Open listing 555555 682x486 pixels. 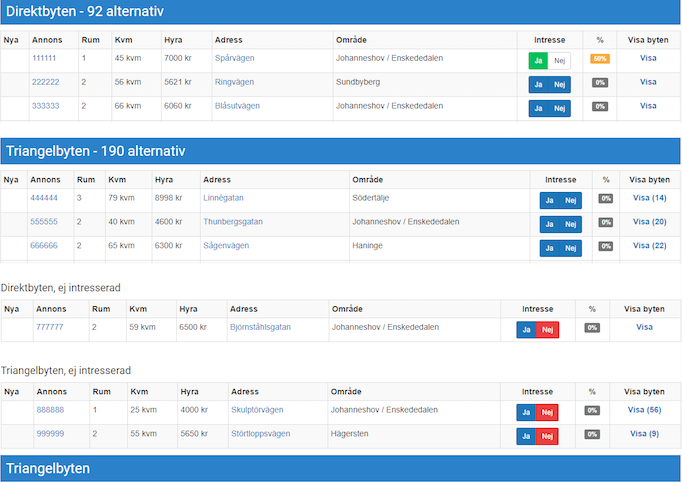pyautogui.click(x=43, y=221)
